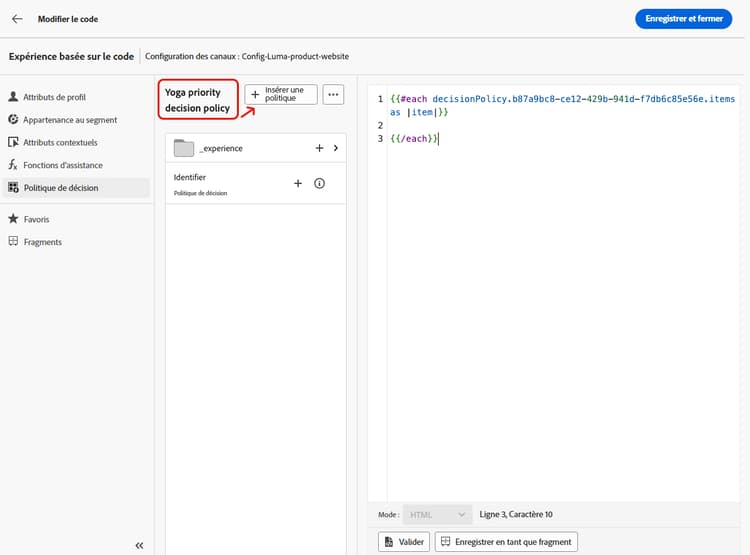Open the Fragments section
Viewport: 750px width, 555px height.
pyautogui.click(x=43, y=242)
